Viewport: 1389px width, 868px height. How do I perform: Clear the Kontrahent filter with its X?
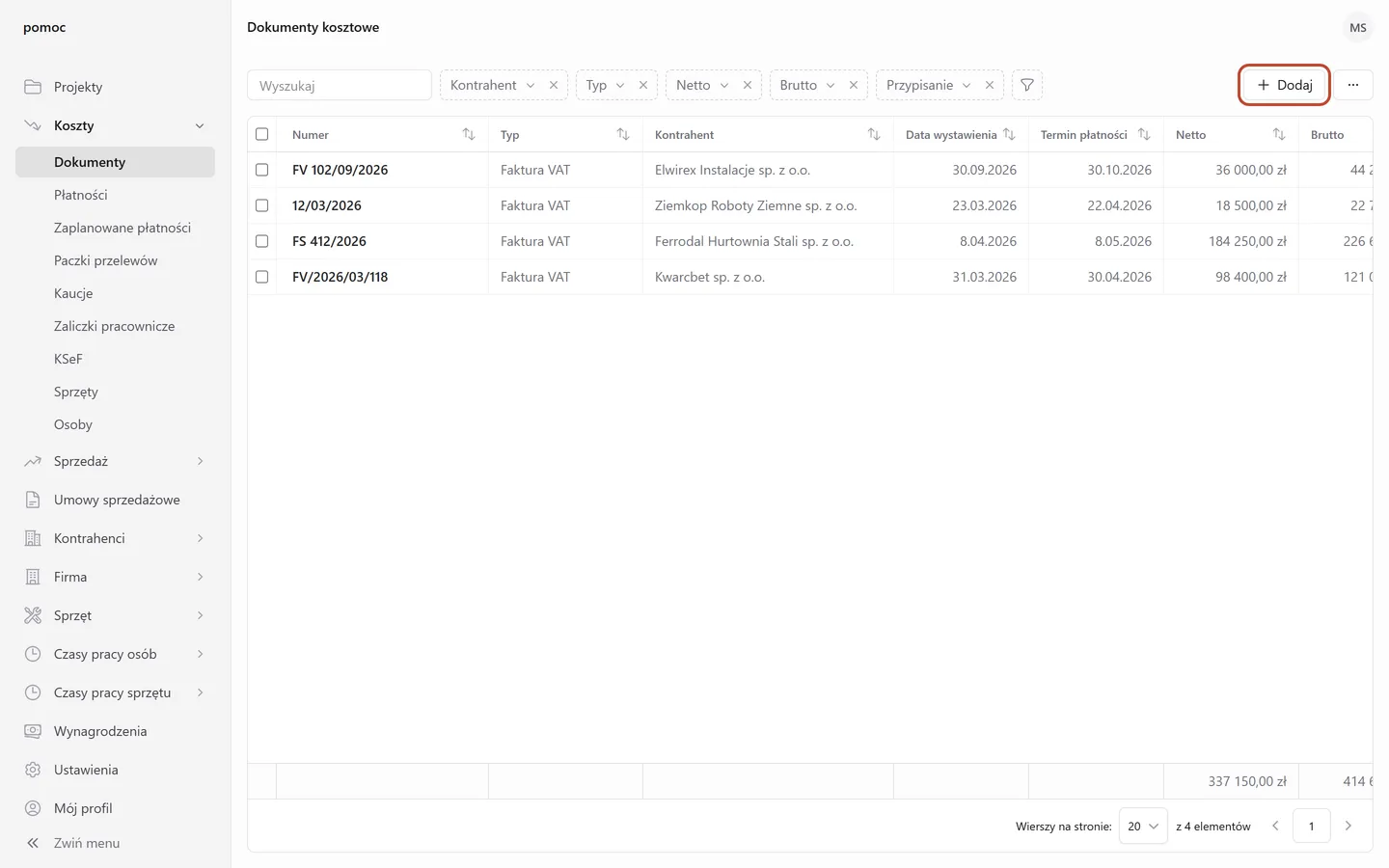[x=554, y=85]
